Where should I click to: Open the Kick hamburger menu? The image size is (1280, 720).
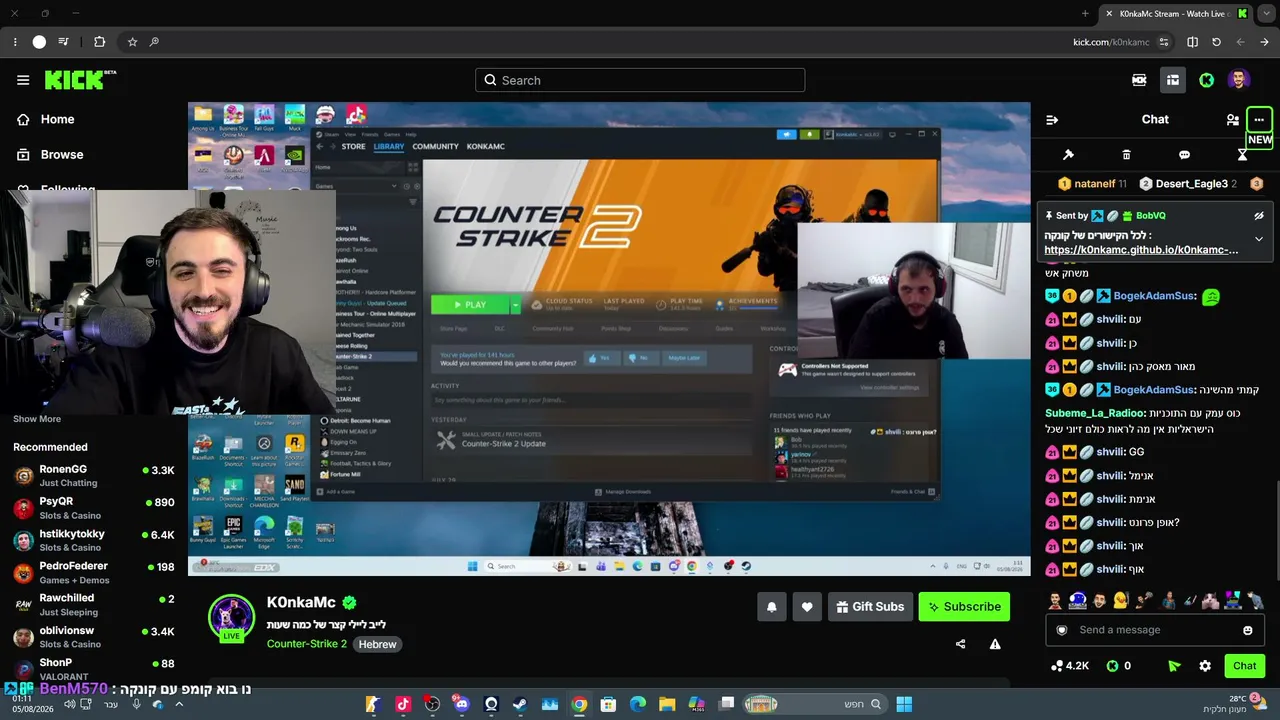23,80
